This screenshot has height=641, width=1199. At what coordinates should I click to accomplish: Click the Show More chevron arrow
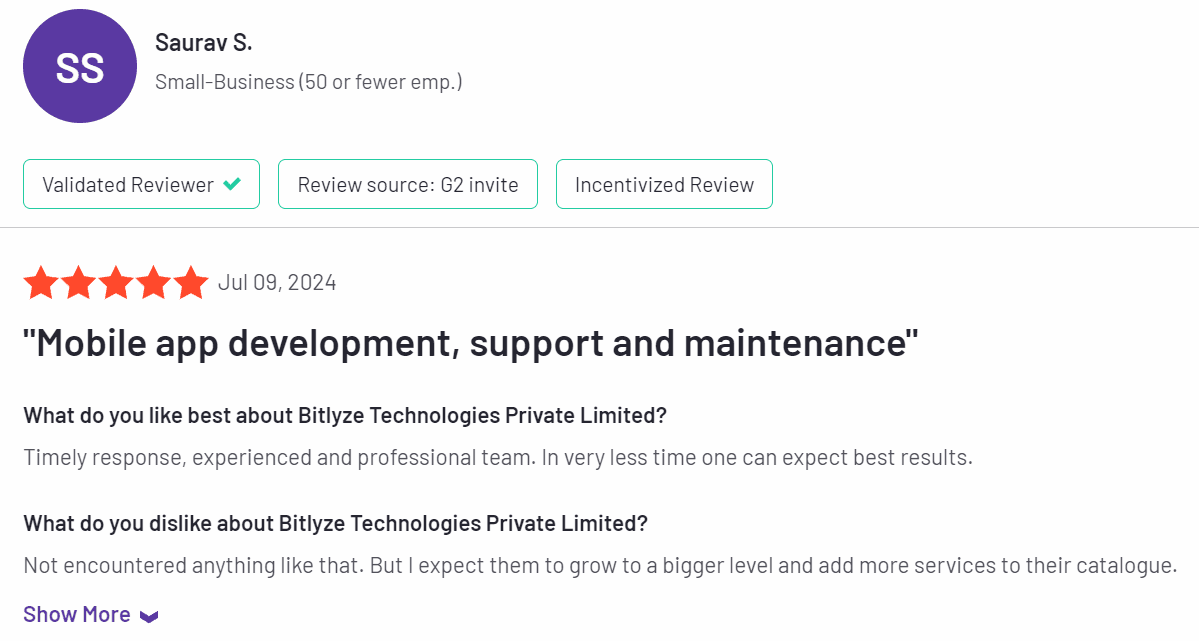[x=149, y=616]
